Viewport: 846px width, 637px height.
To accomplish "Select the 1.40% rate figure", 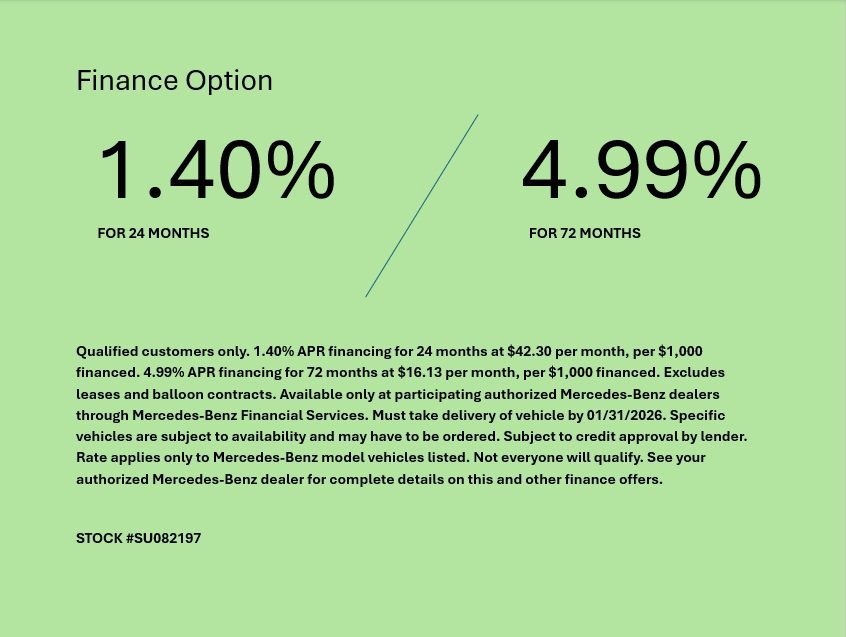I will pos(216,171).
